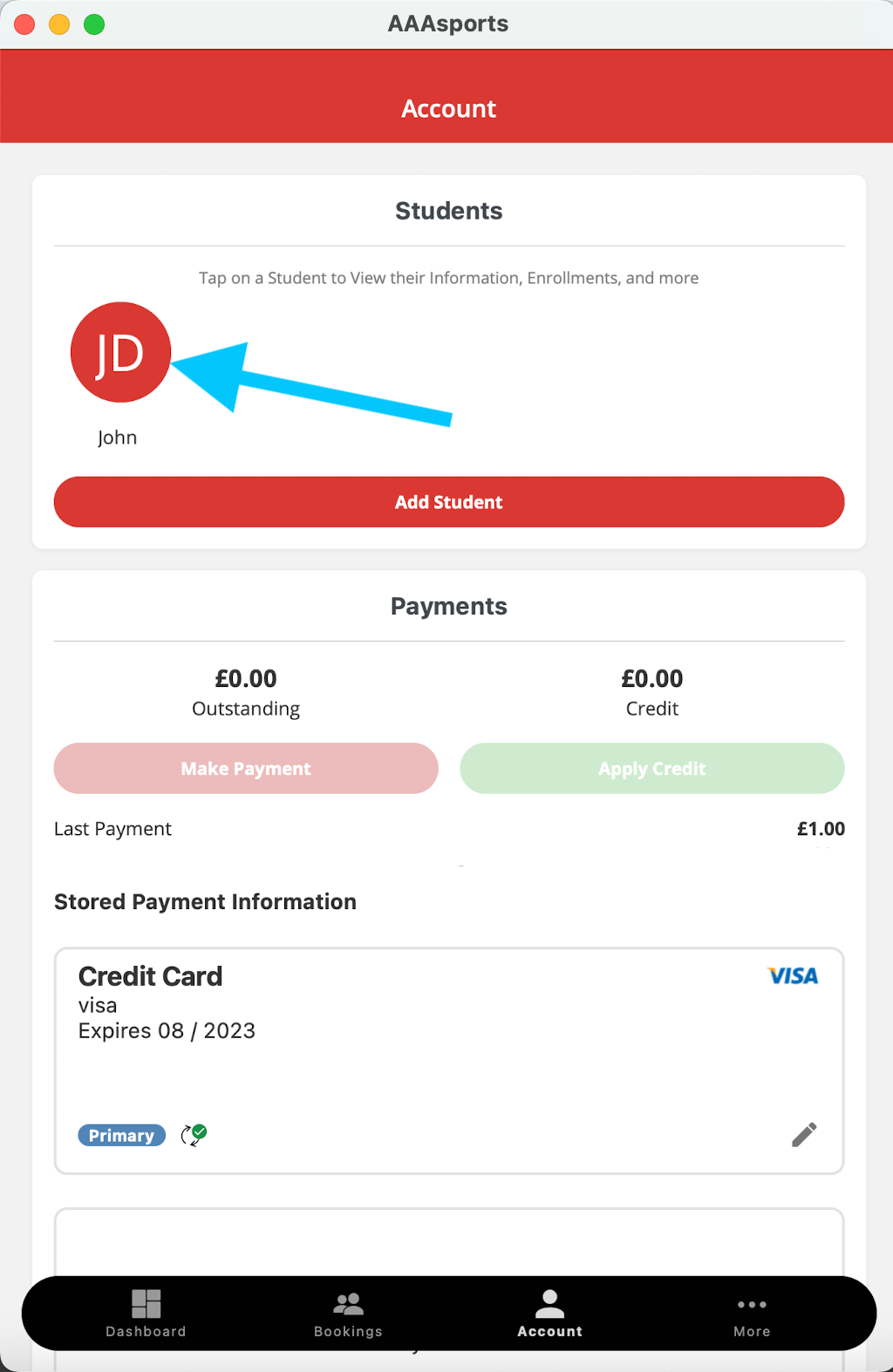Screen dimensions: 893x1372
Task: Click the £0.00 Credit balance
Action: [x=652, y=679]
